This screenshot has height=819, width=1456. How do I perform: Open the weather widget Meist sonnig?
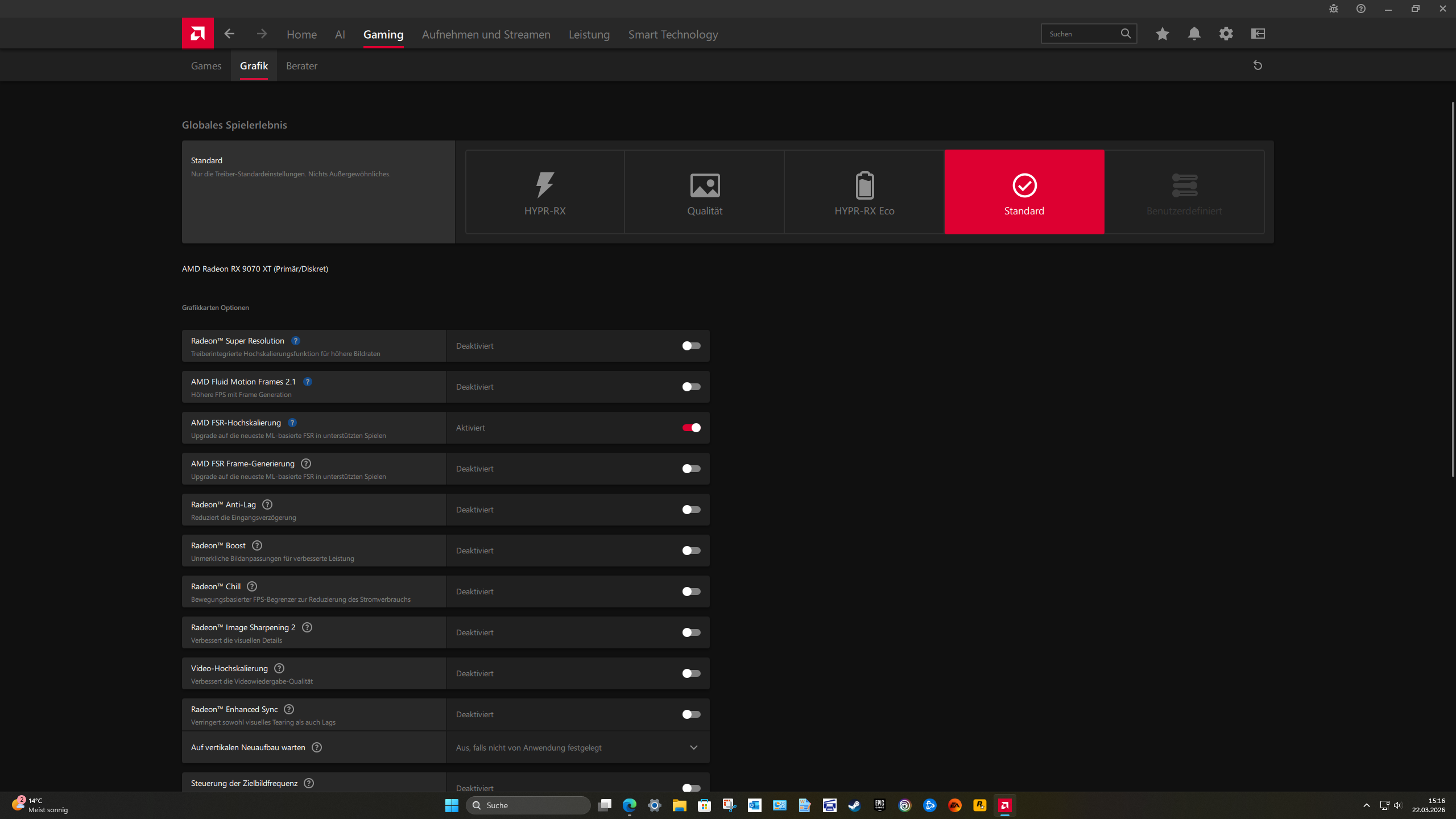click(x=40, y=805)
